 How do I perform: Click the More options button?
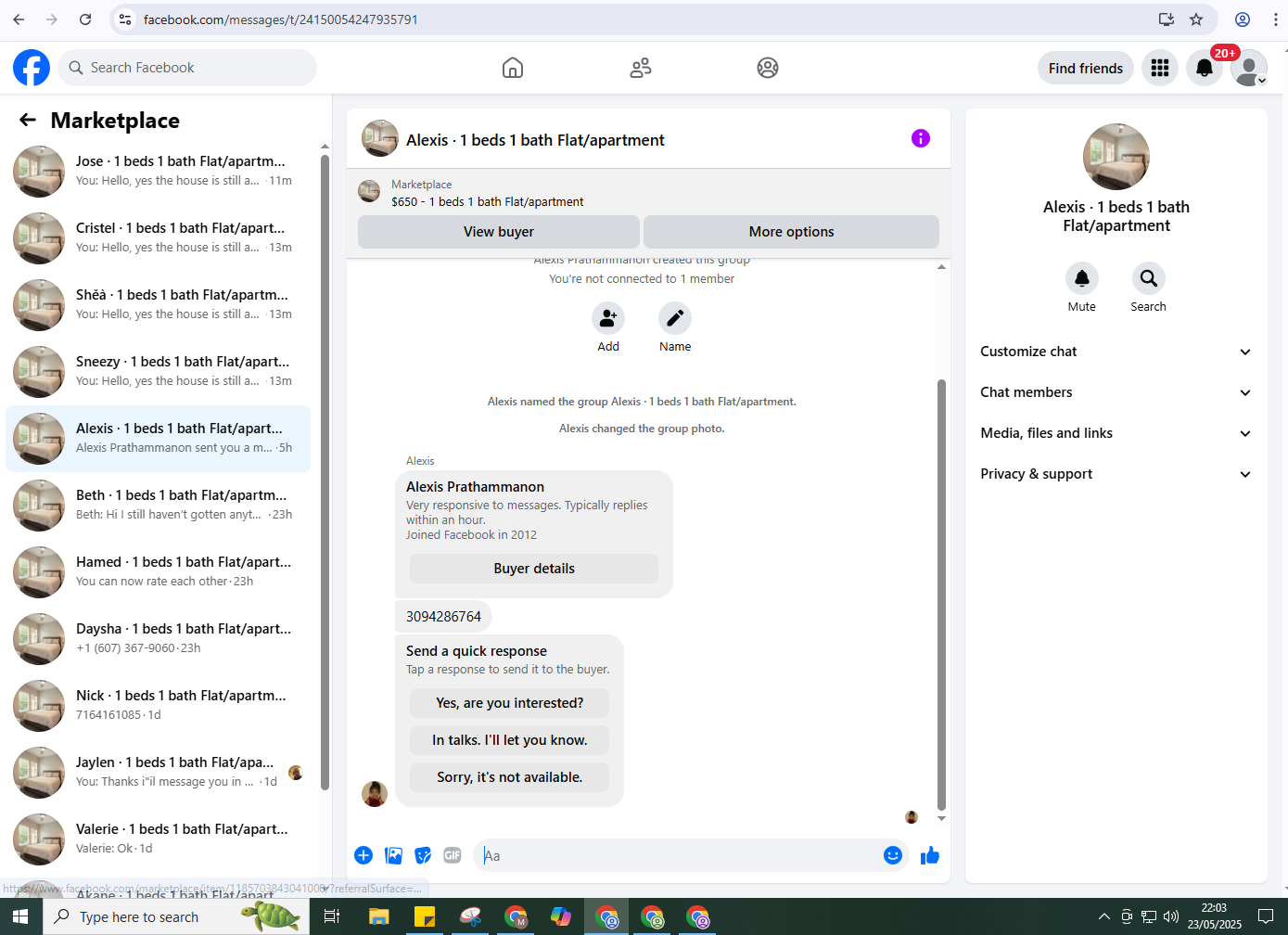point(792,232)
